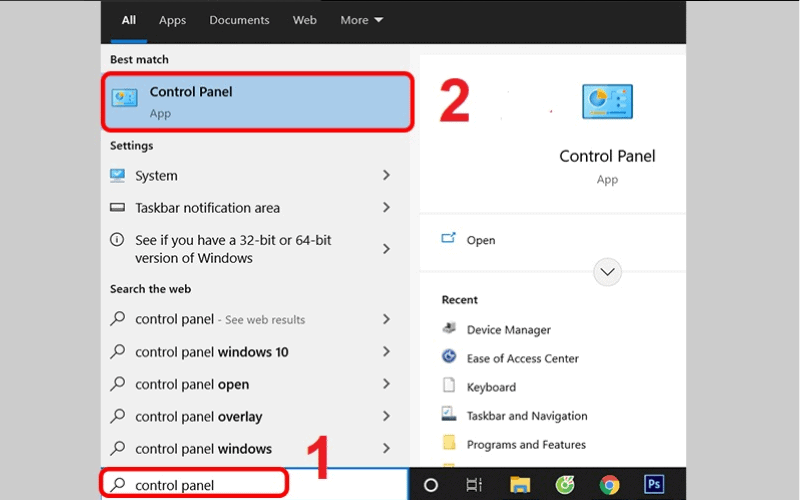Expand actions with the down chevron circle
This screenshot has width=800, height=500.
point(607,271)
